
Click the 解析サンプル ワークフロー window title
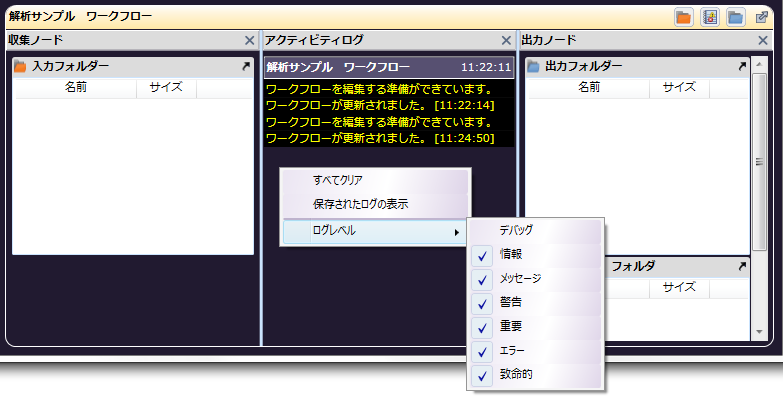pyautogui.click(x=80, y=16)
